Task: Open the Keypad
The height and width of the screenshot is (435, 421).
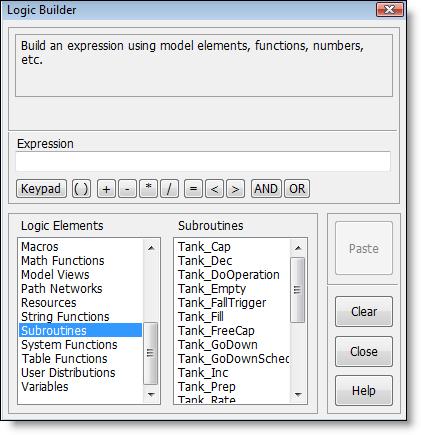Action: coord(41,189)
